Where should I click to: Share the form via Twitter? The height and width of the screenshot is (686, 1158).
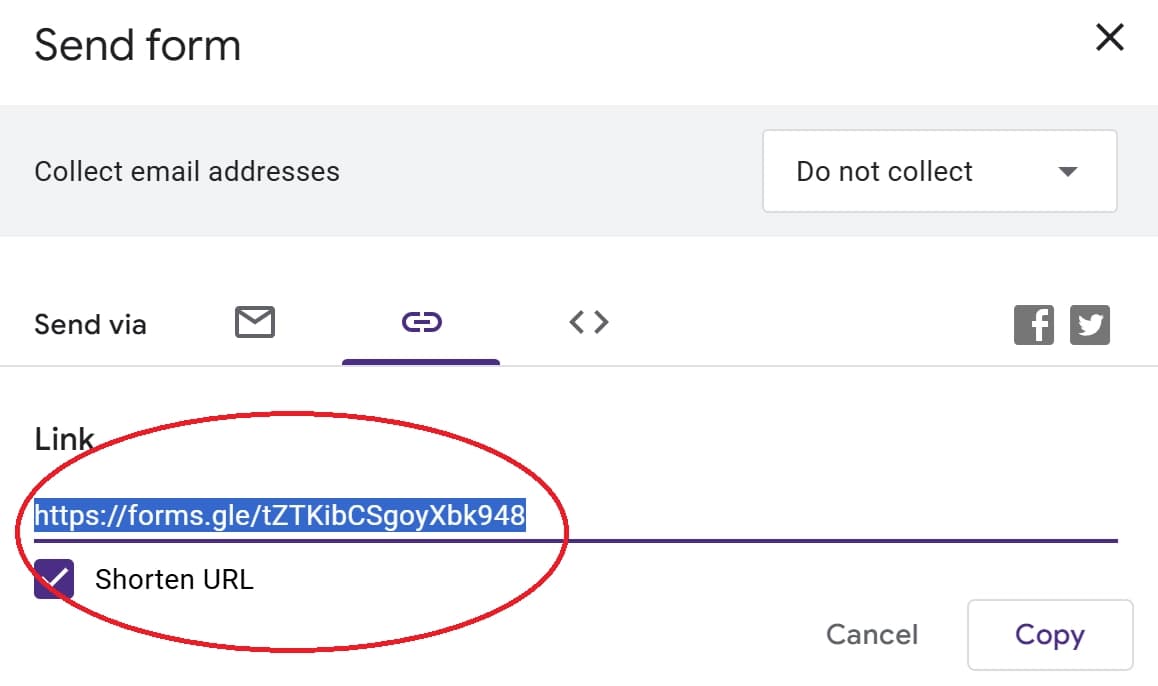1090,324
